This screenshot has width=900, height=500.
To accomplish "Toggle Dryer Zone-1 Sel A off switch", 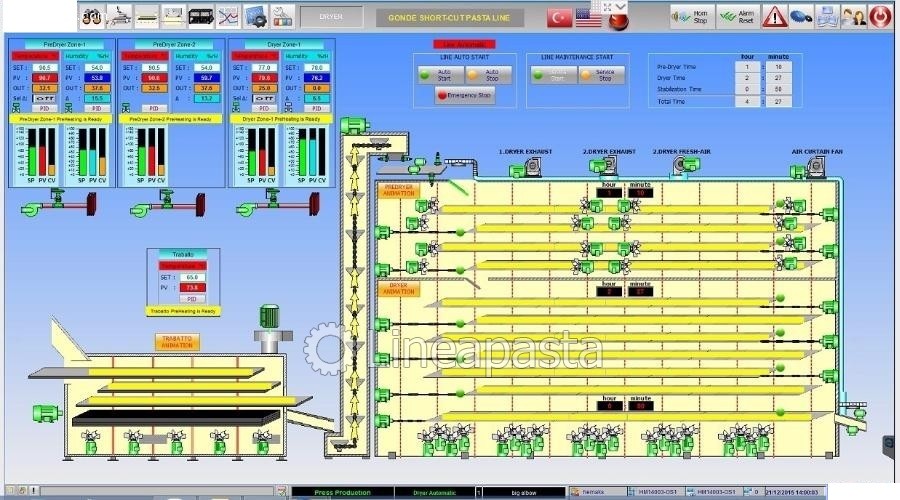I will 262,98.
